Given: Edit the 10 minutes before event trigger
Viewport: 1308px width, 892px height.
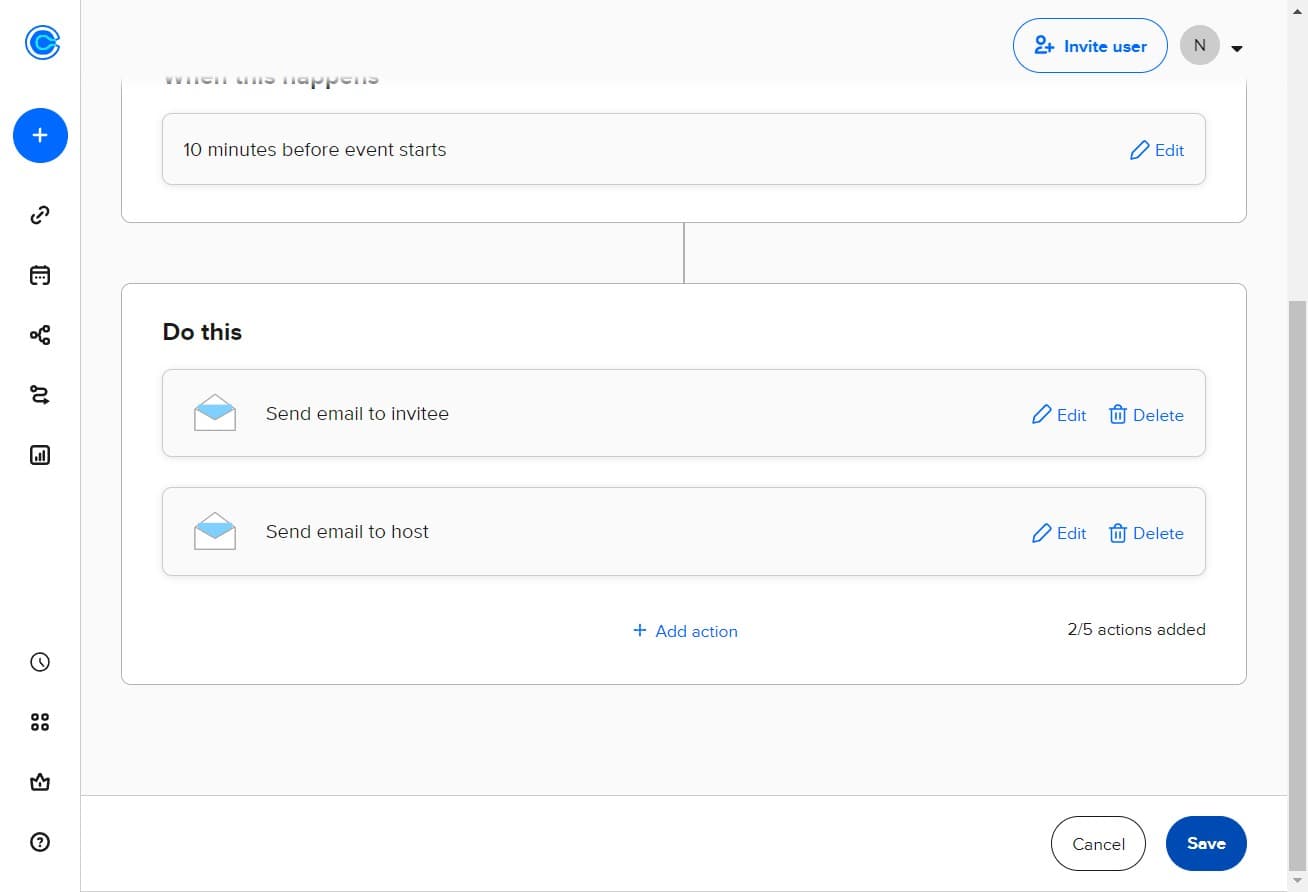Looking at the screenshot, I should (x=1157, y=150).
